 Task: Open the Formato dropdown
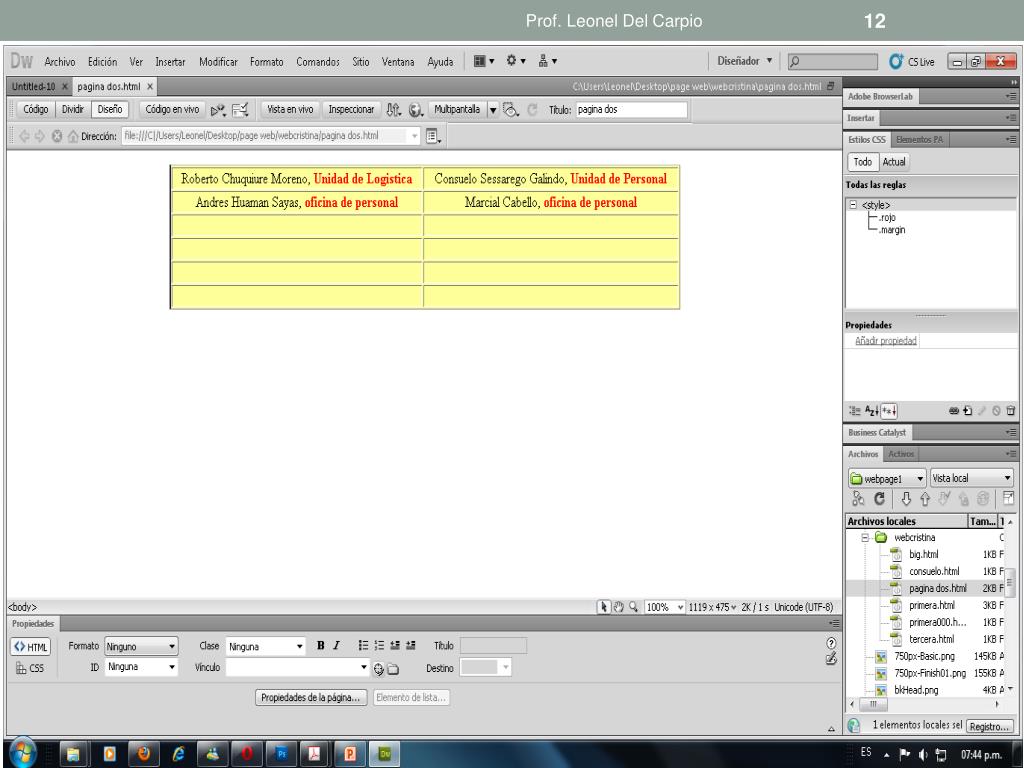coord(141,647)
